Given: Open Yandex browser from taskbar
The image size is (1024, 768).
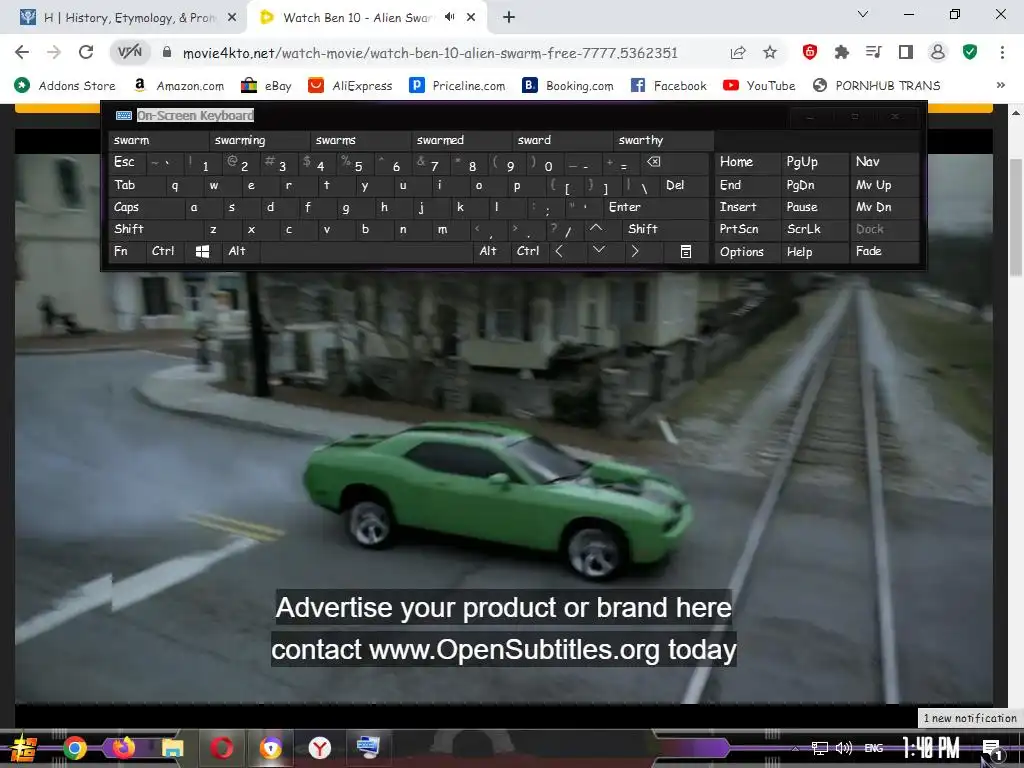Looking at the screenshot, I should pyautogui.click(x=319, y=748).
